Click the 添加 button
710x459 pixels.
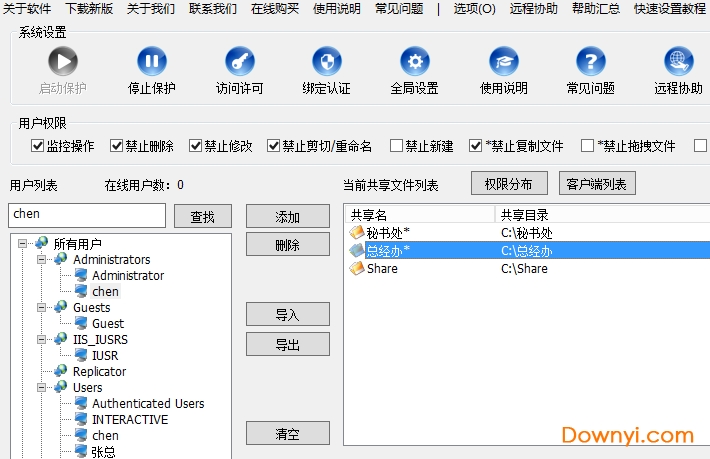(288, 216)
